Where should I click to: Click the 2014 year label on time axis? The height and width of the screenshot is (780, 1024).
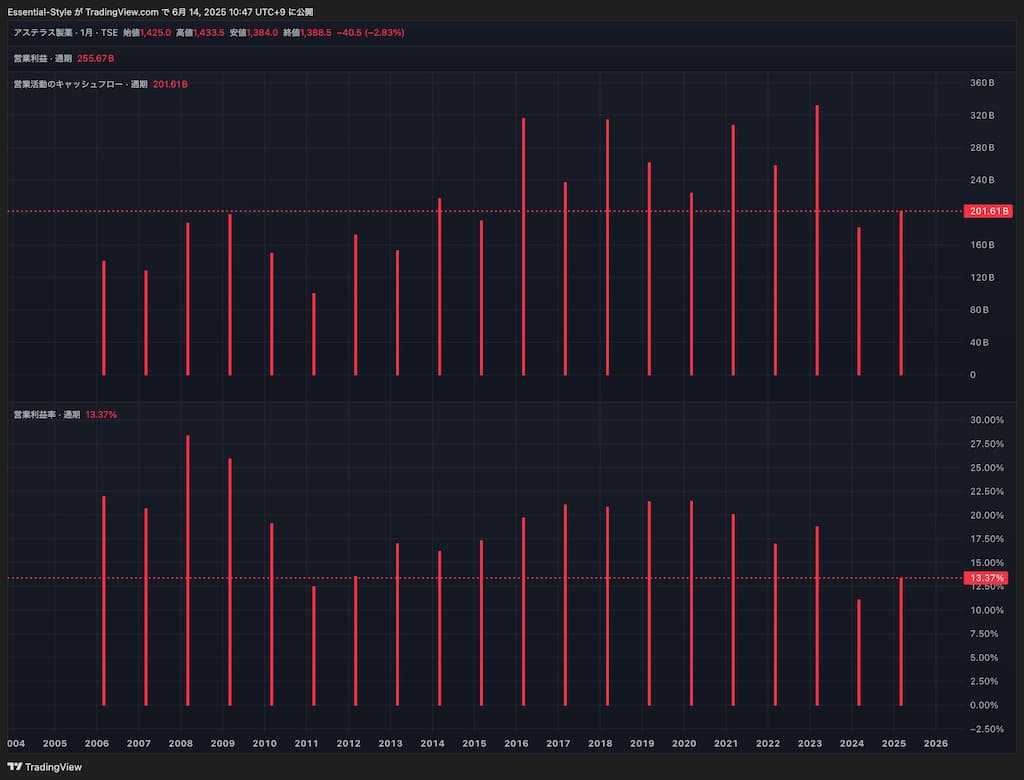(x=432, y=743)
